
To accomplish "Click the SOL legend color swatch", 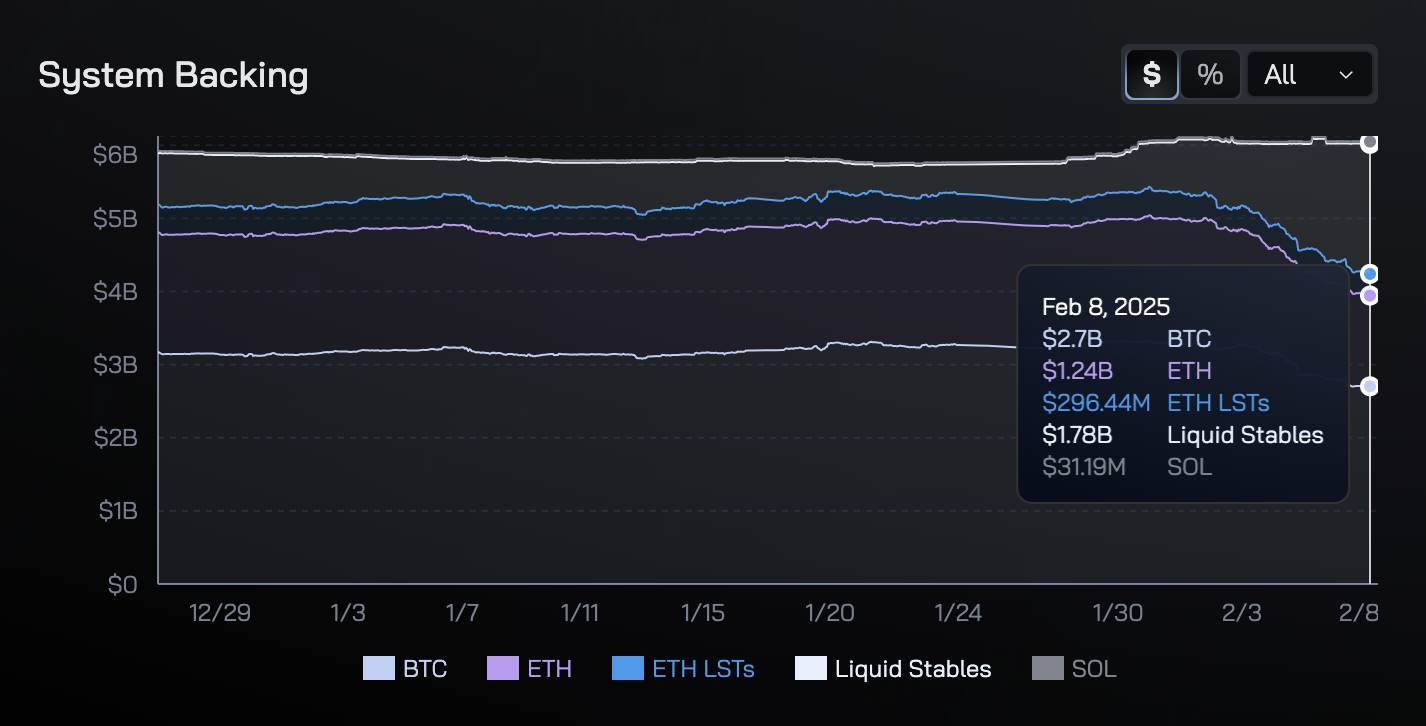I will point(1046,669).
